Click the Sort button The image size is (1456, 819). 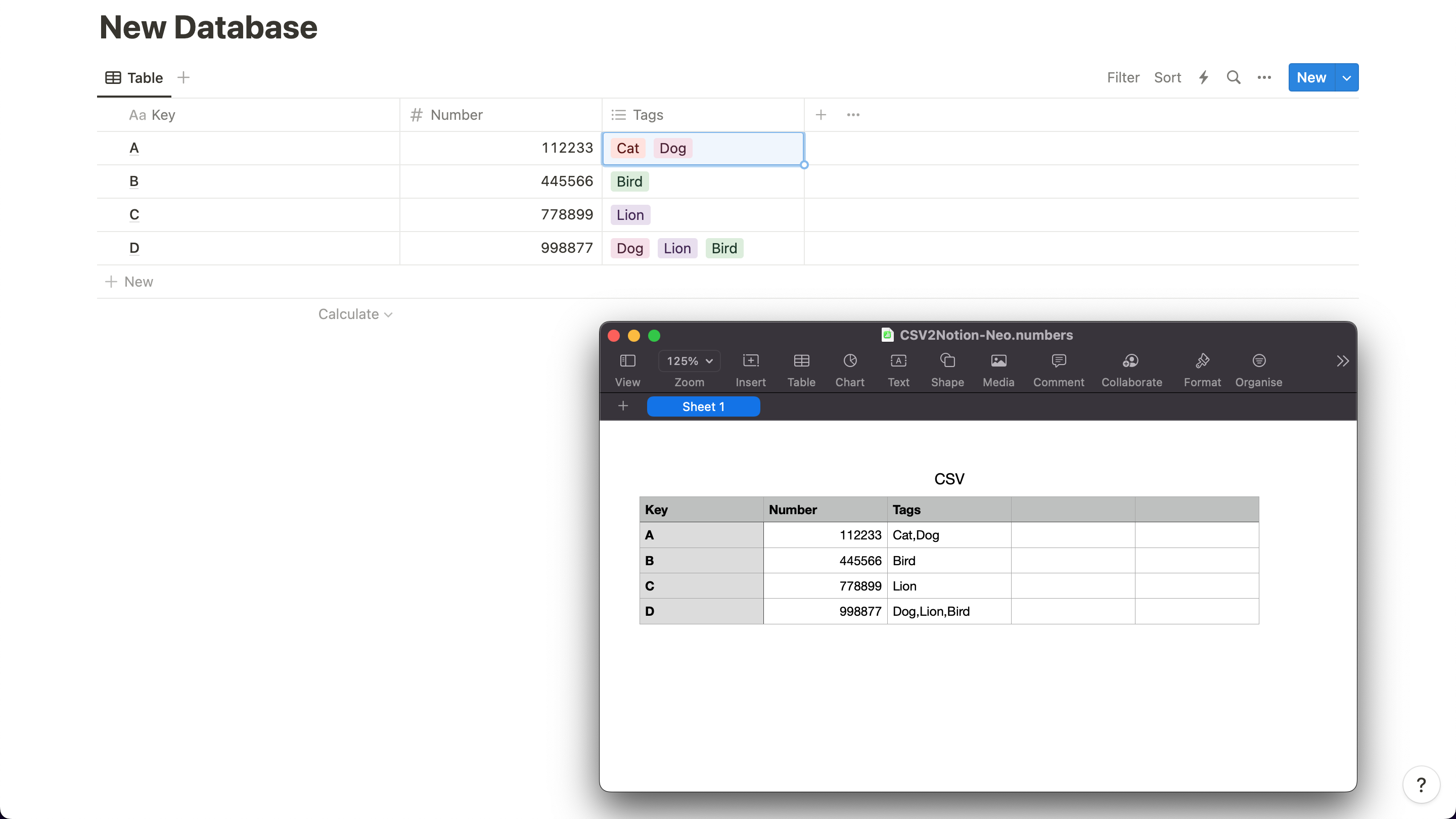pyautogui.click(x=1167, y=77)
